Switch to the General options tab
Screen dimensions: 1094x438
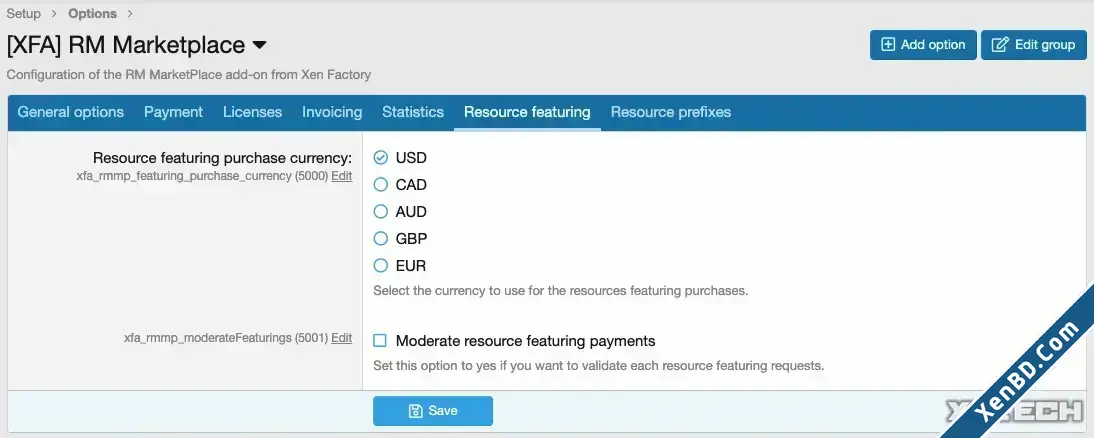(x=70, y=112)
